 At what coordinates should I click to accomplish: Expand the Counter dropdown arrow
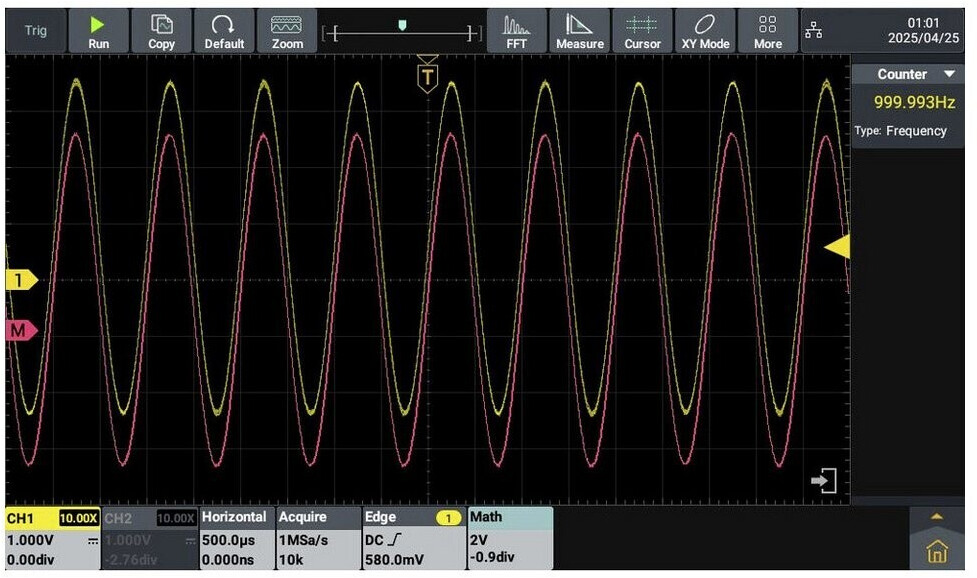click(949, 75)
